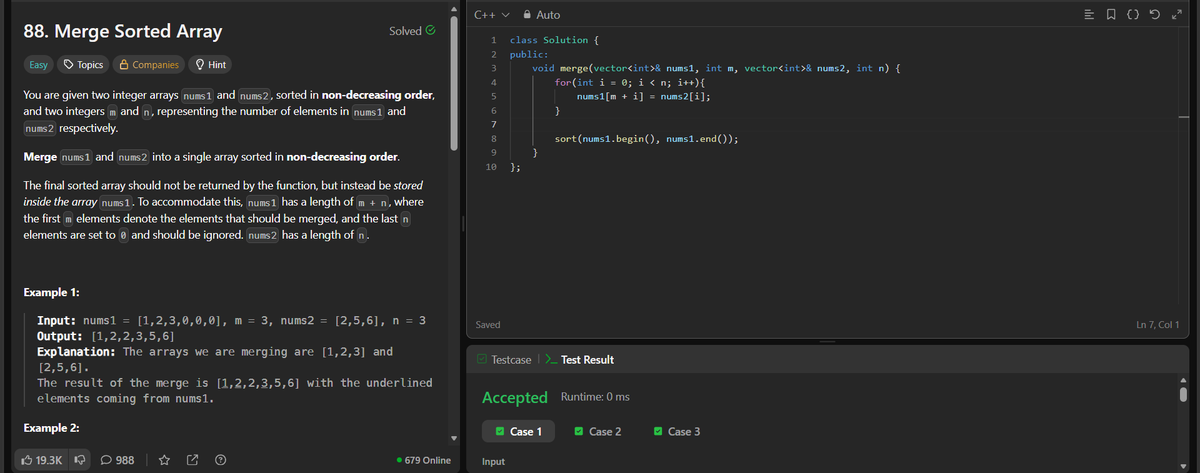Open the 988 comments section

click(x=118, y=460)
